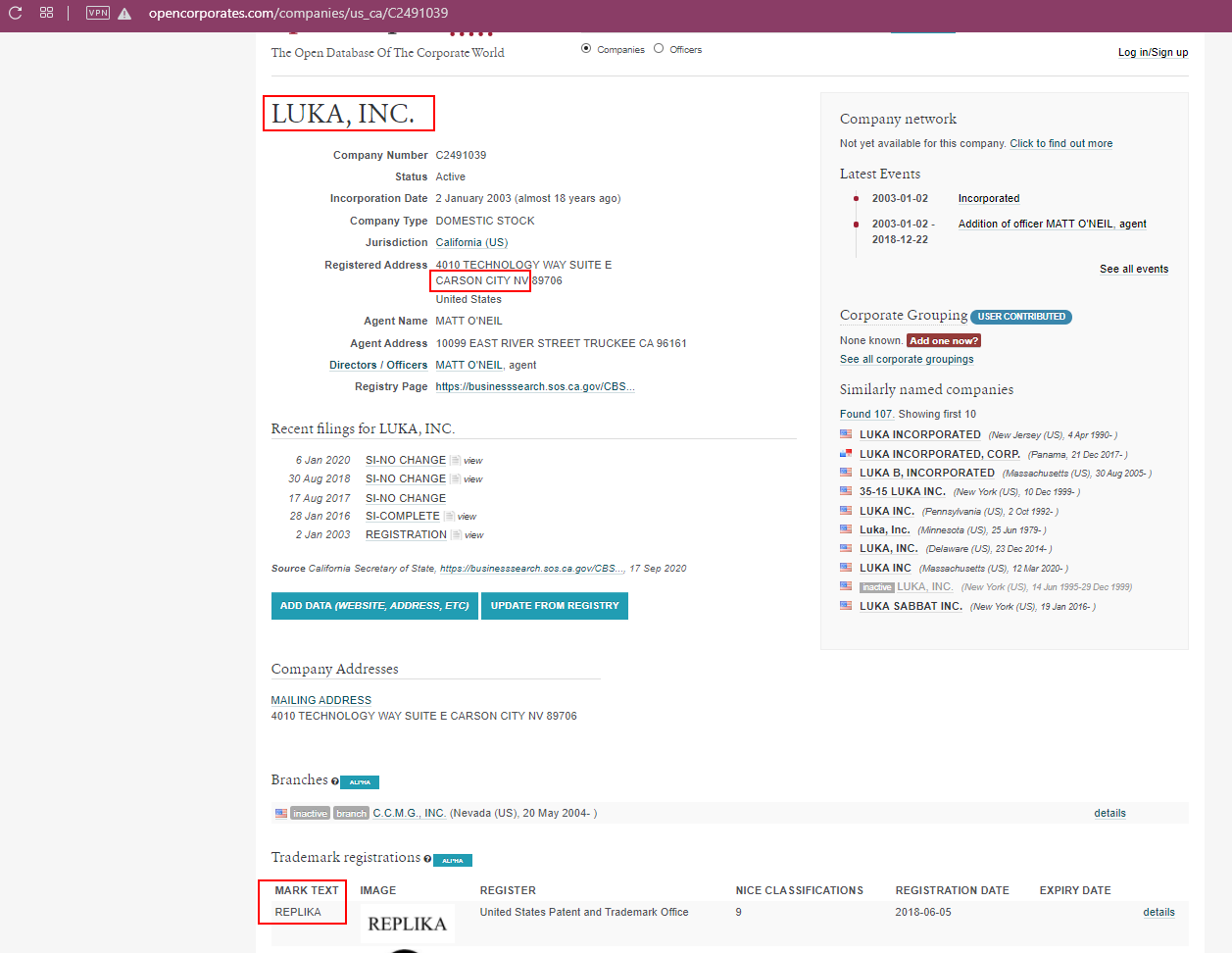The image size is (1232, 953).
Task: Click the Branches help question icon
Action: coord(335,781)
